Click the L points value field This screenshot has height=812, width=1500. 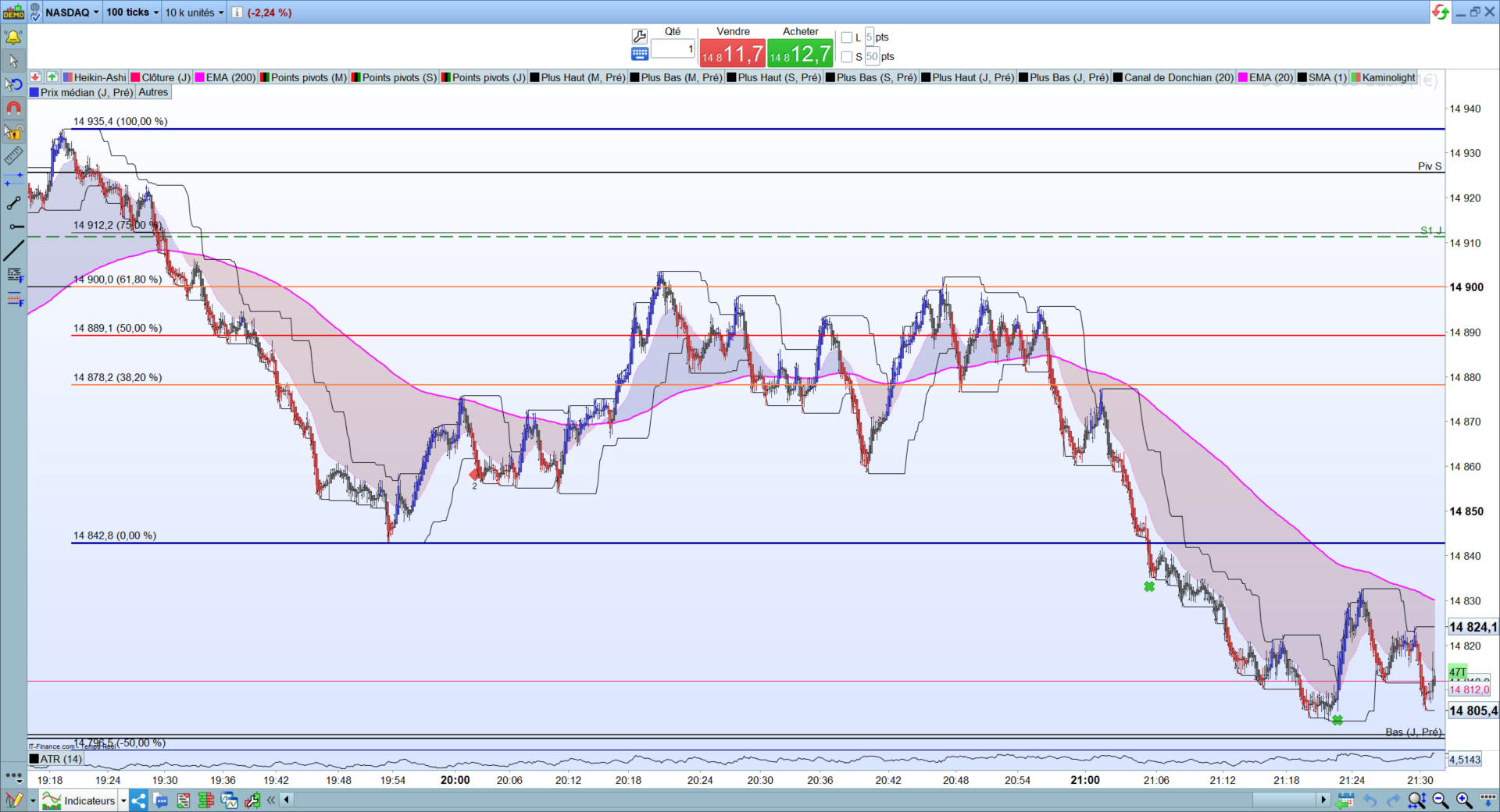click(870, 37)
